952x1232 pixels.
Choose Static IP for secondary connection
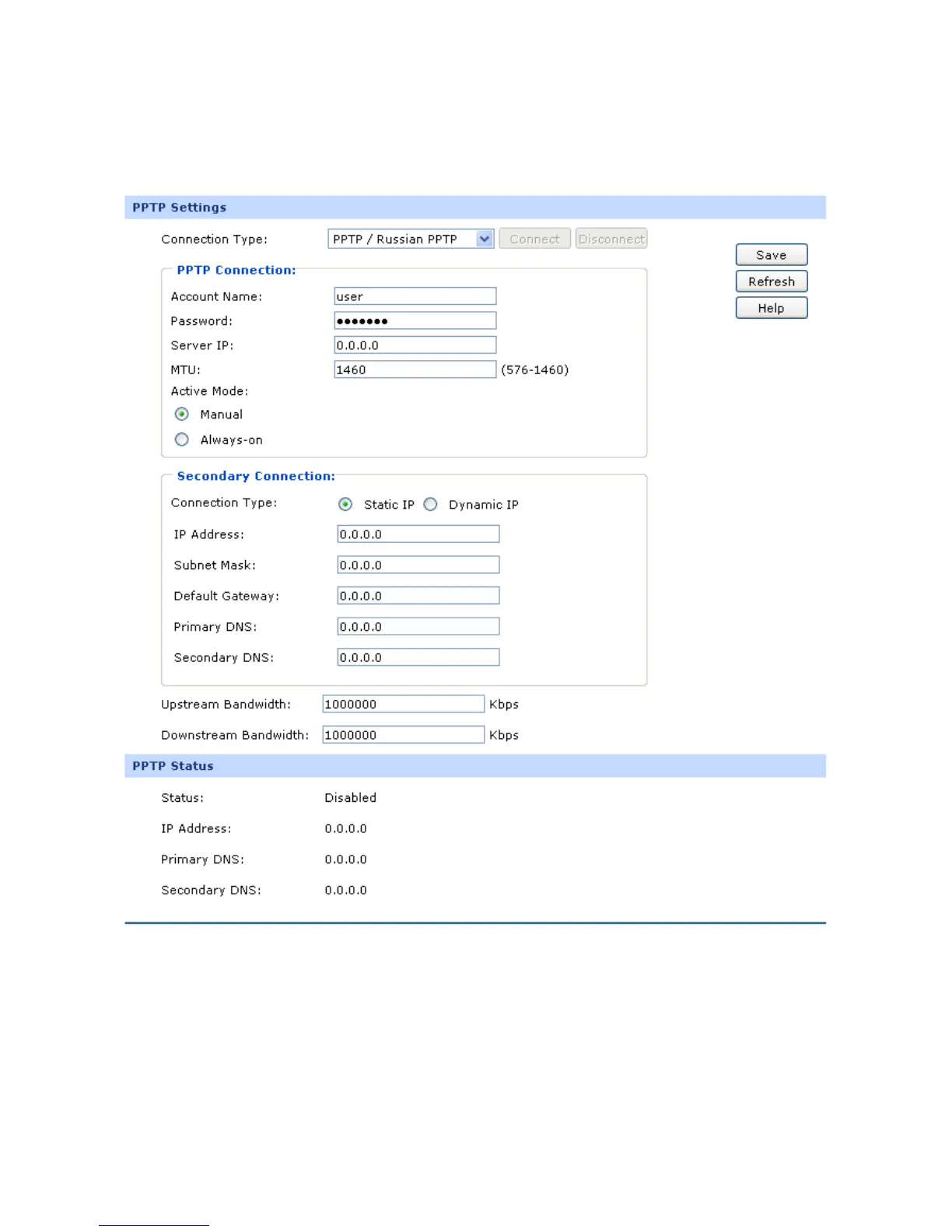tap(345, 504)
